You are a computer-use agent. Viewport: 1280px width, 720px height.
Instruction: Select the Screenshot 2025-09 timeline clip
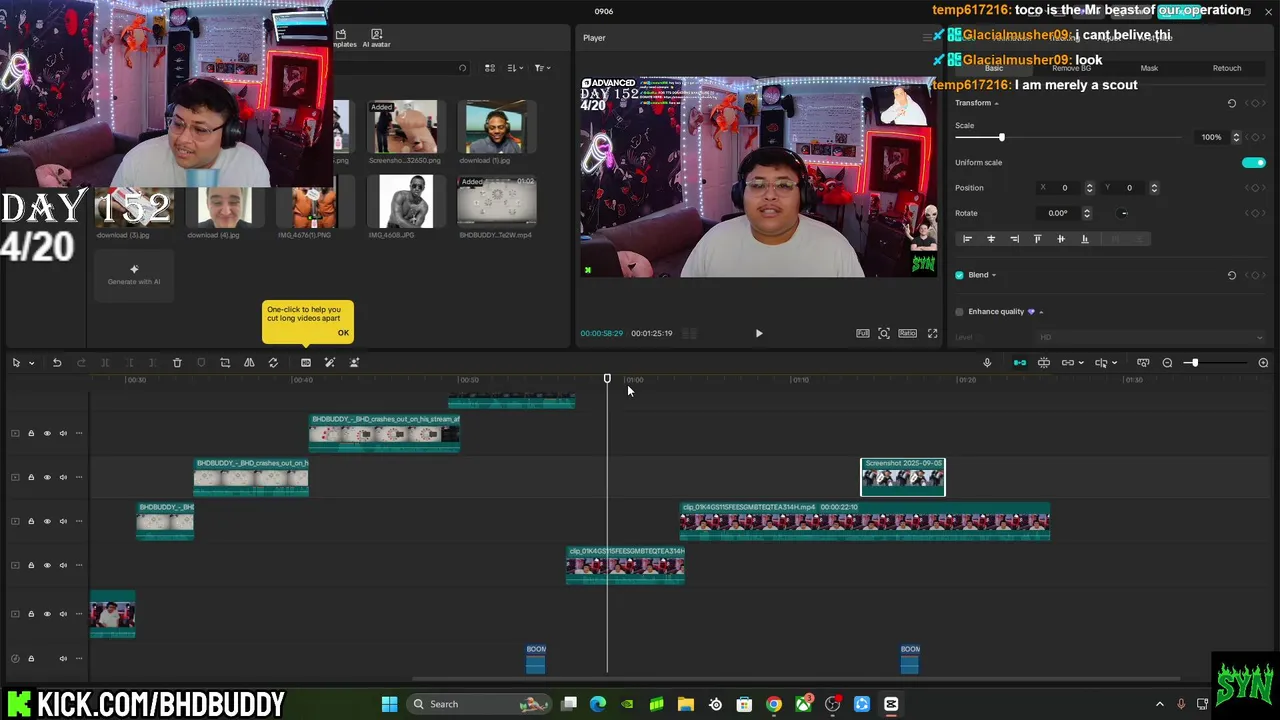903,477
